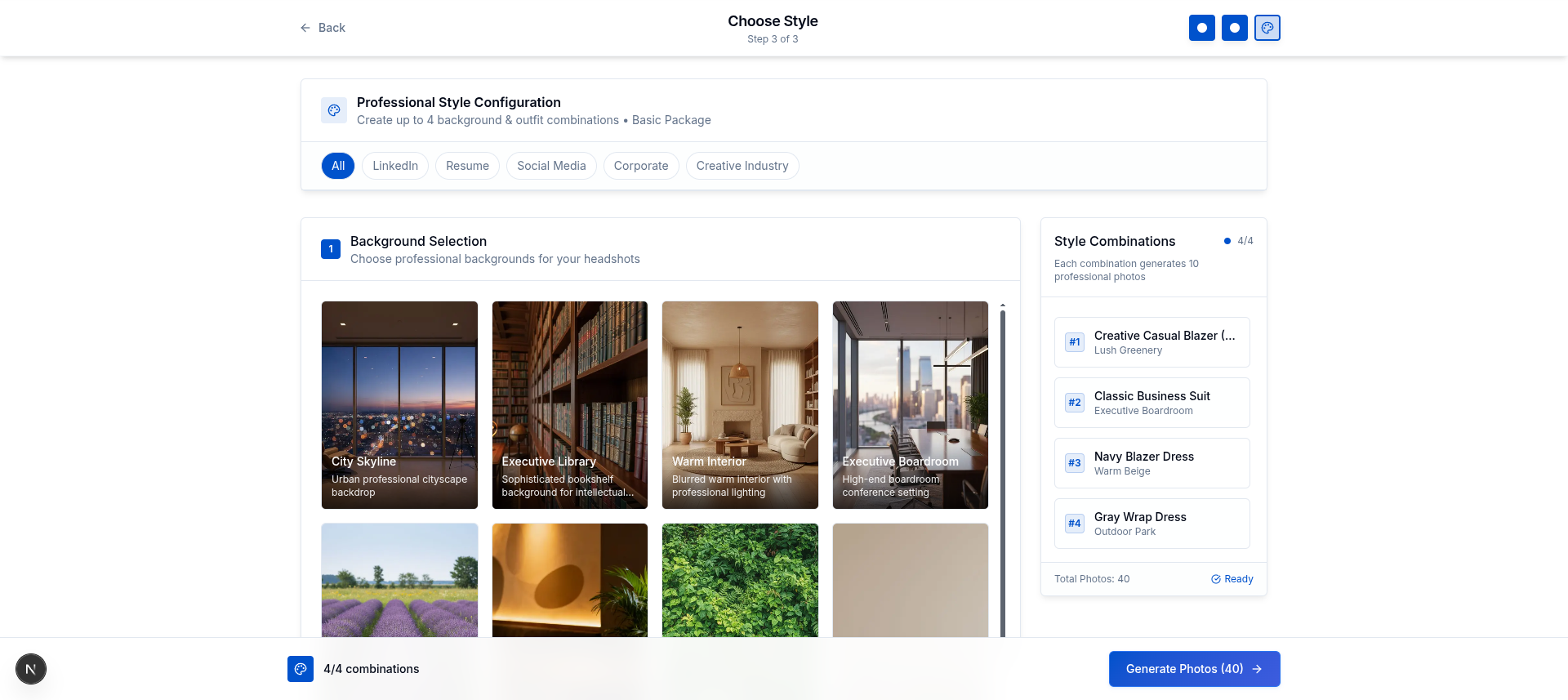
Task: Choose the Warm Interior background thumbnail
Action: coord(740,404)
